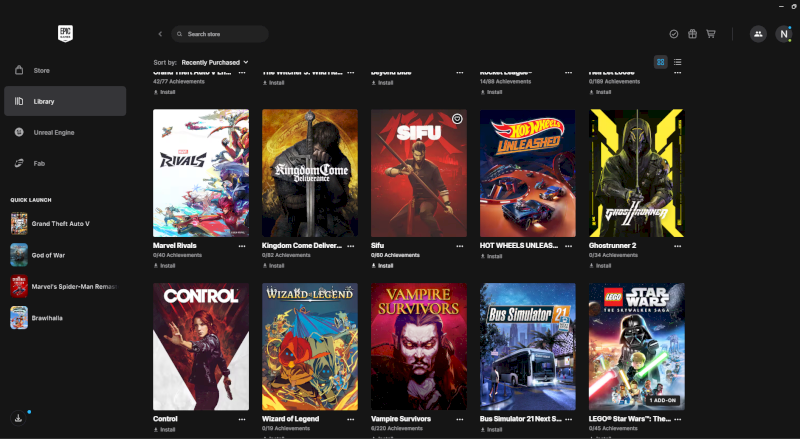Open the downloads icon in sidebar
This screenshot has height=439, width=800.
point(19,418)
